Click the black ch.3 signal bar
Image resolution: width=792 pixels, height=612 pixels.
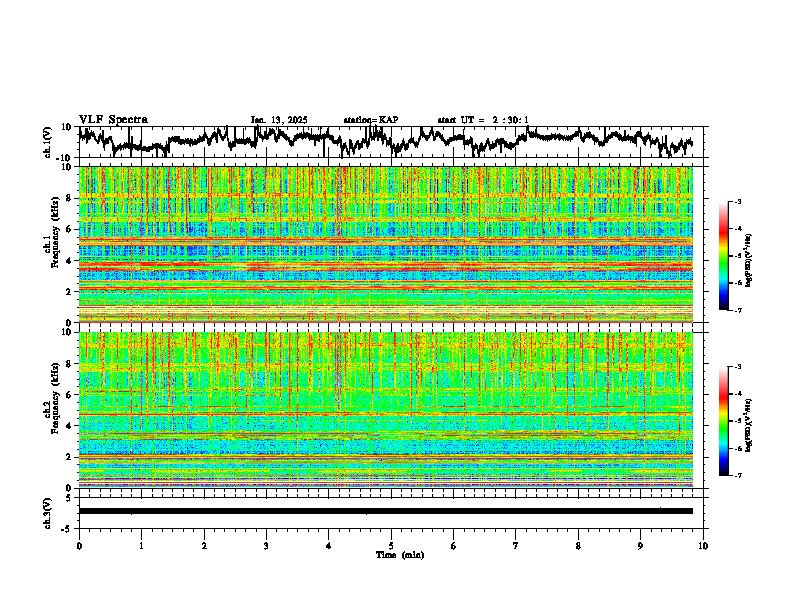click(386, 511)
